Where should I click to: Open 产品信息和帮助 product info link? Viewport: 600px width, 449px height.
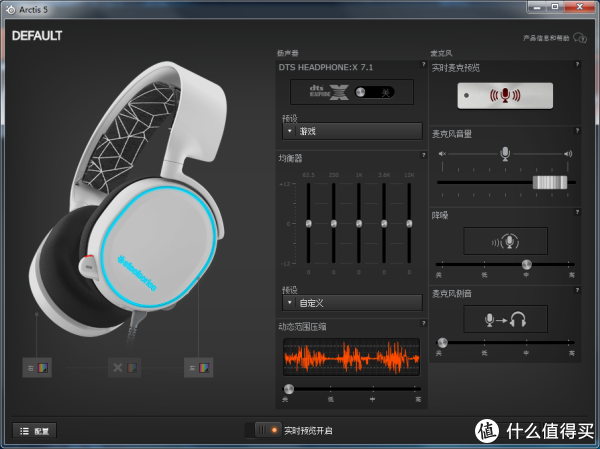point(546,38)
